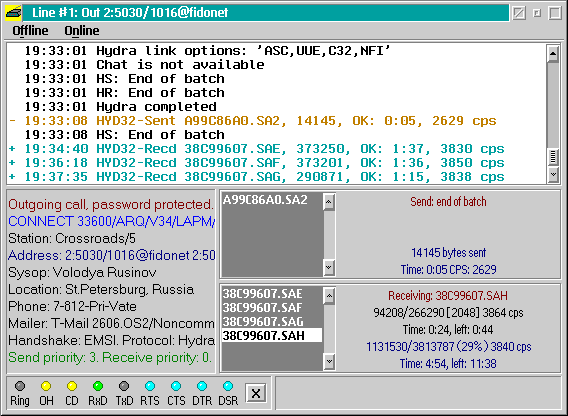Click 'Time: 0:24, left: 0:44' text
The image size is (568, 416).
tap(448, 330)
